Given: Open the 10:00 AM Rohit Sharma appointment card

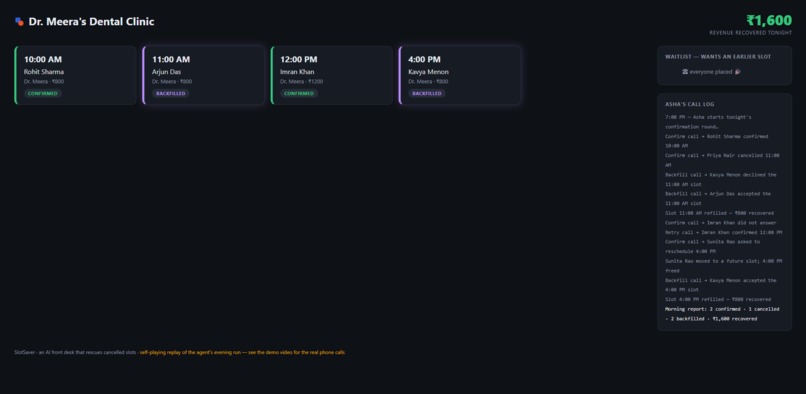Looking at the screenshot, I should click(x=76, y=75).
